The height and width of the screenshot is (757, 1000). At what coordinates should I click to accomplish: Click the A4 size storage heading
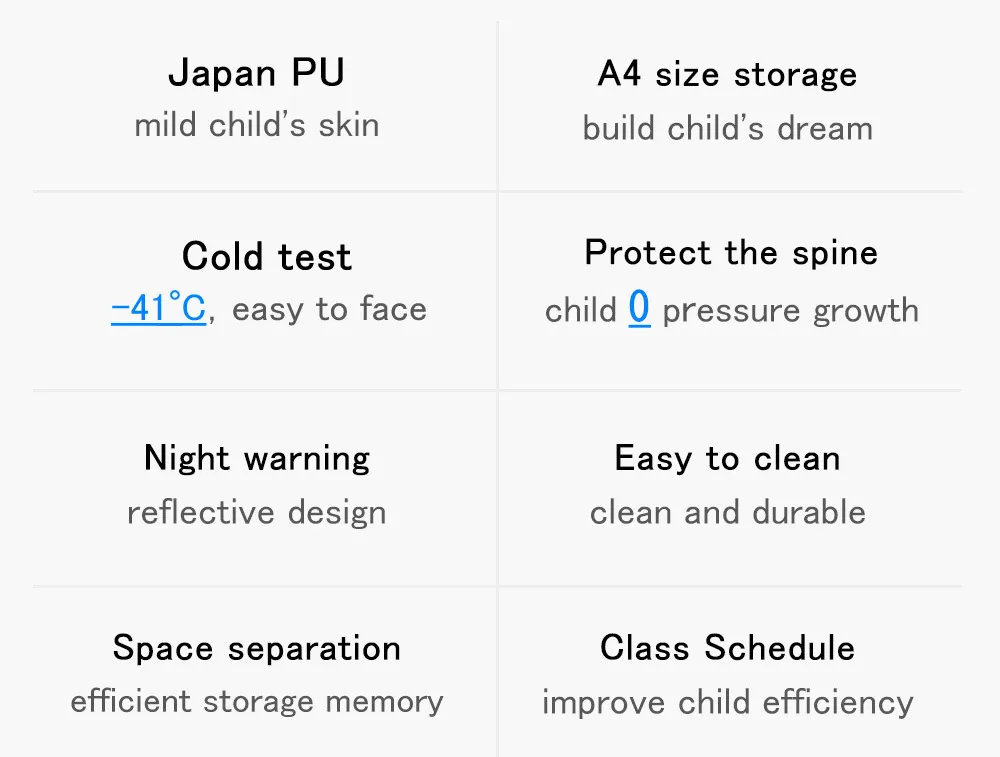coord(728,74)
